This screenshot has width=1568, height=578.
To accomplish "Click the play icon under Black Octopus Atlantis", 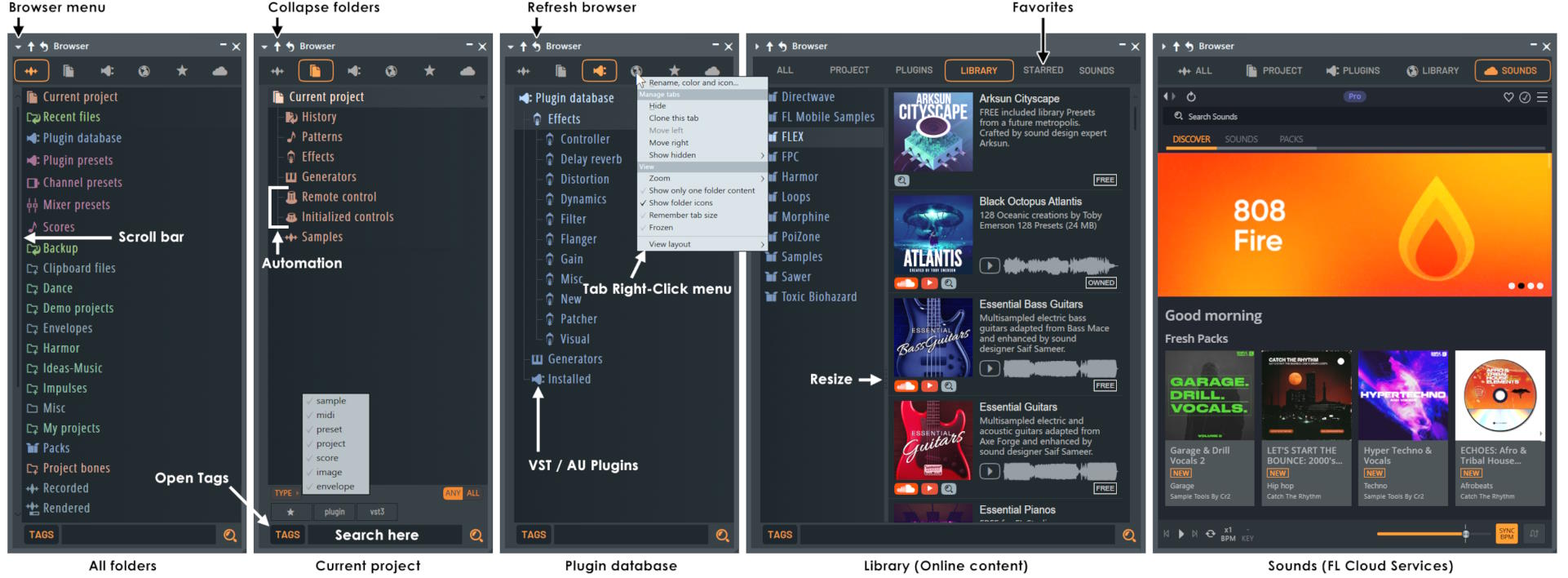I will point(989,265).
